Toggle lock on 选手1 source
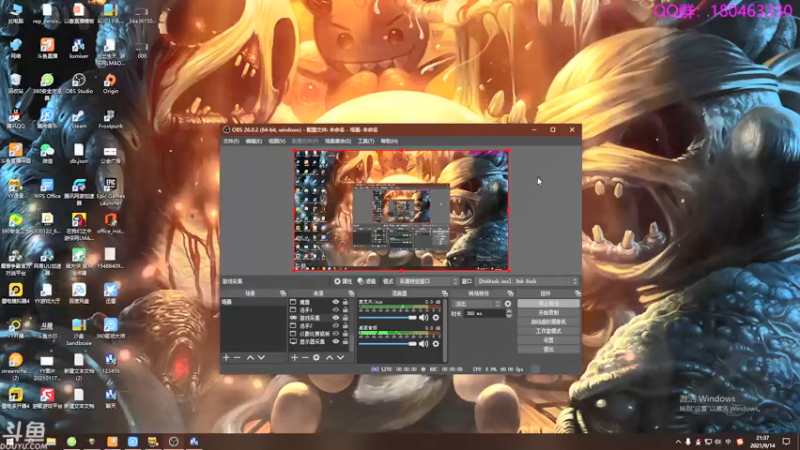 point(345,310)
